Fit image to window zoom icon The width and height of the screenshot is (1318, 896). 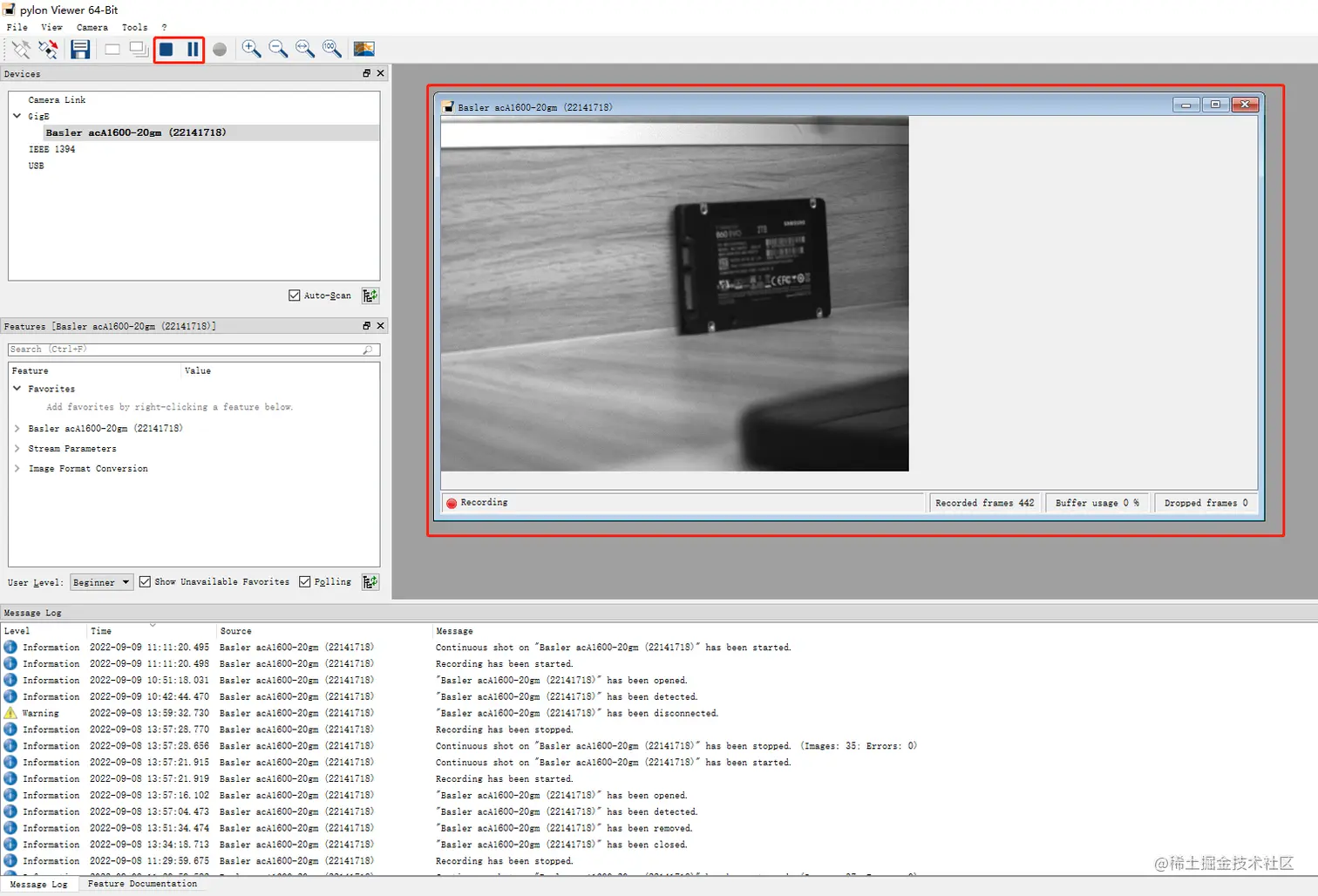tap(305, 49)
